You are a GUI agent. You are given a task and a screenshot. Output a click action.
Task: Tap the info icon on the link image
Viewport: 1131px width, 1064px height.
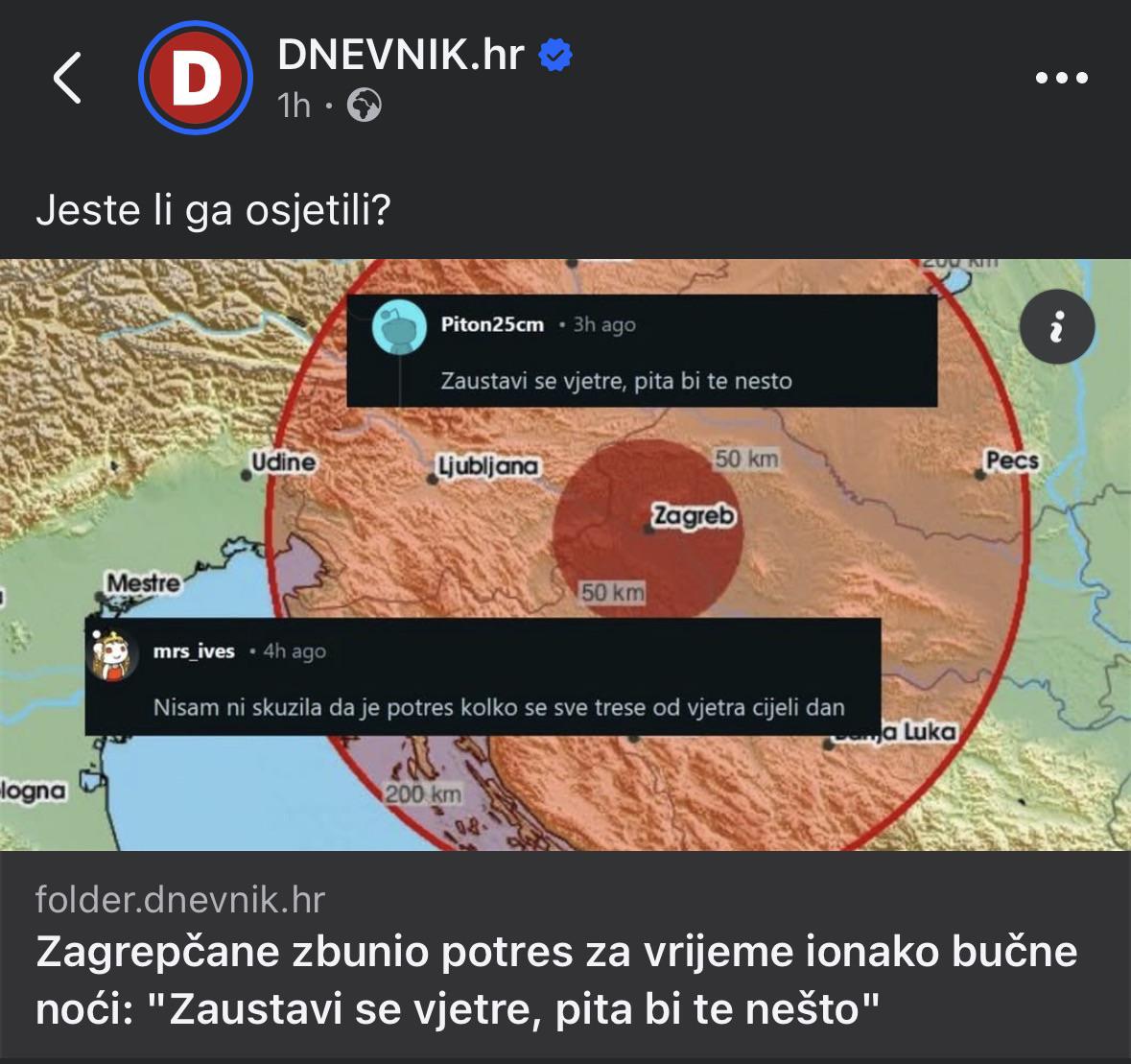point(1057,327)
